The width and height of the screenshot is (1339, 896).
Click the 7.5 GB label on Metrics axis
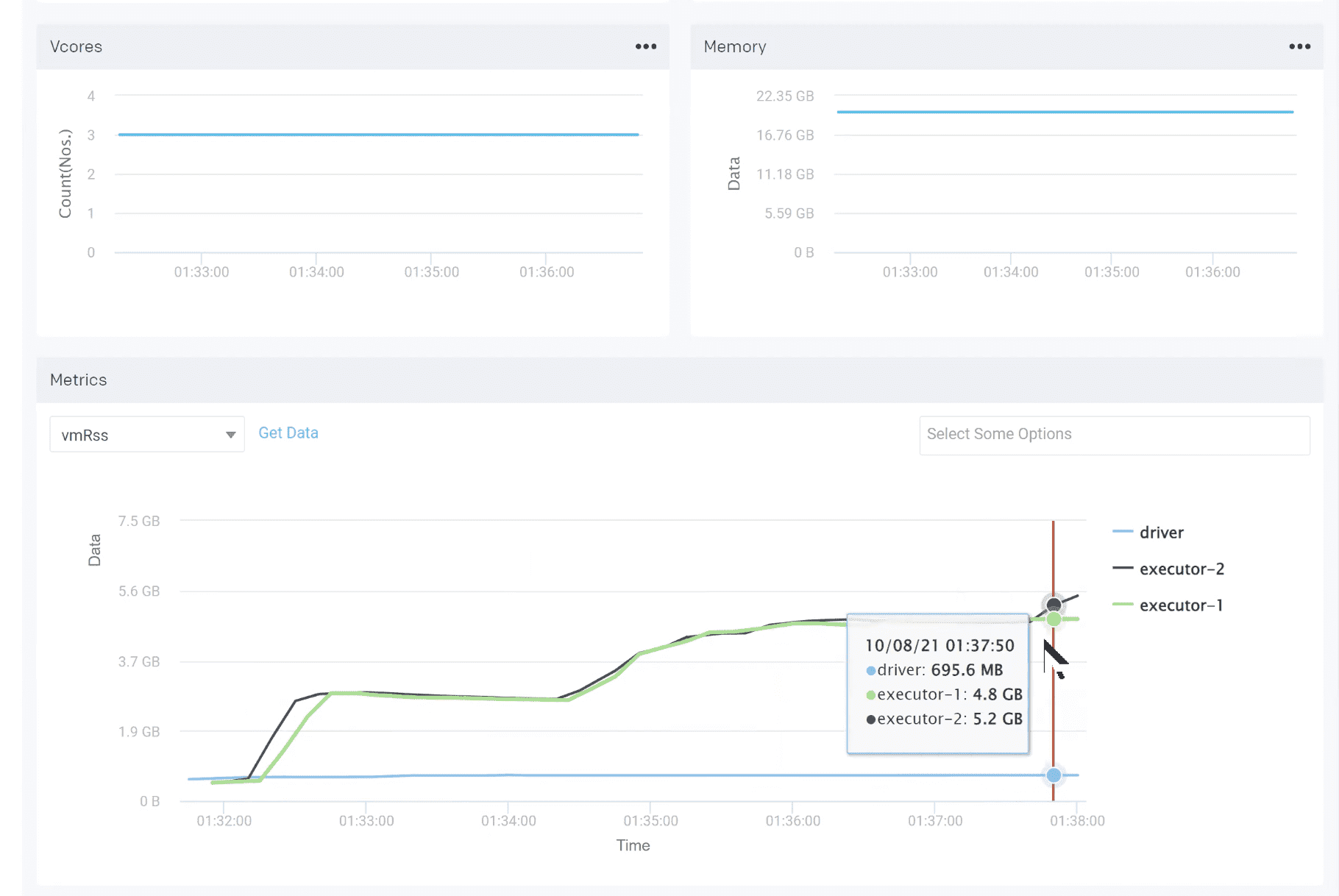139,521
